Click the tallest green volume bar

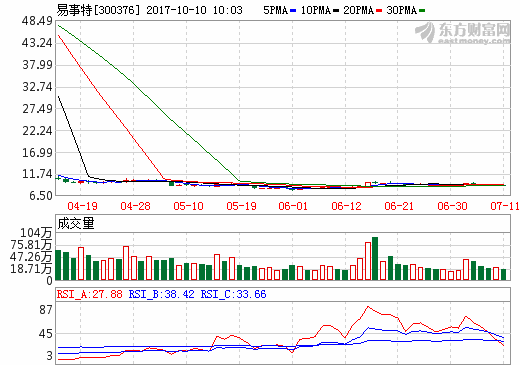click(x=375, y=258)
